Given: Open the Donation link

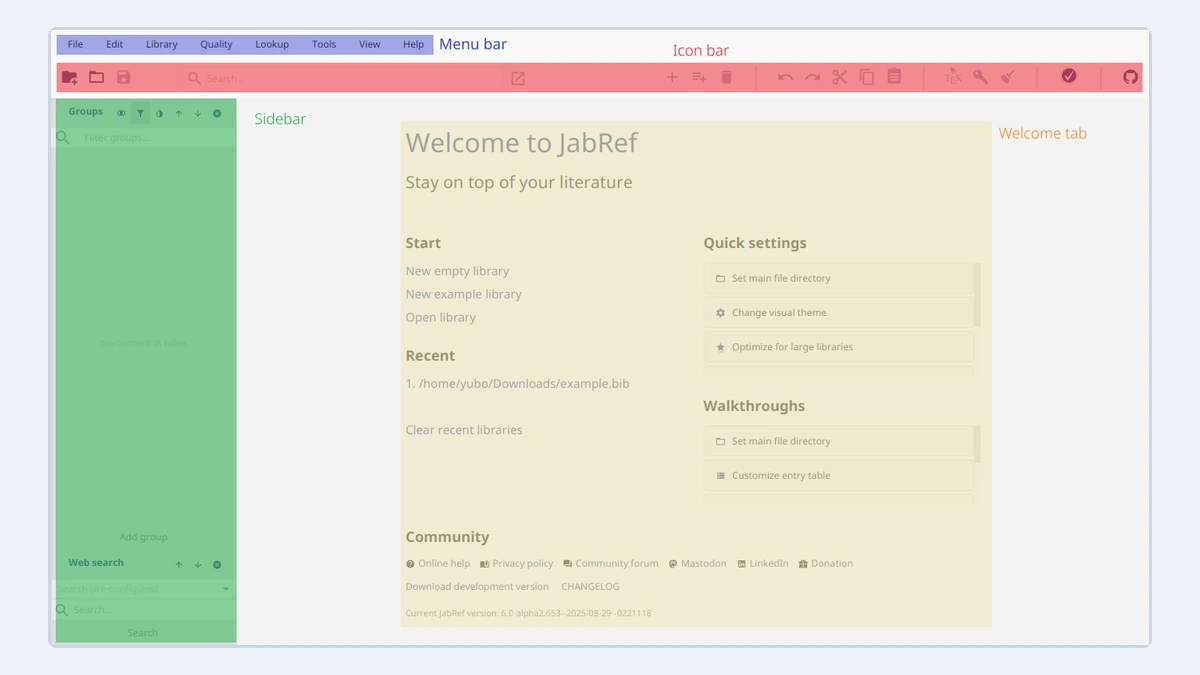Looking at the screenshot, I should coord(826,564).
